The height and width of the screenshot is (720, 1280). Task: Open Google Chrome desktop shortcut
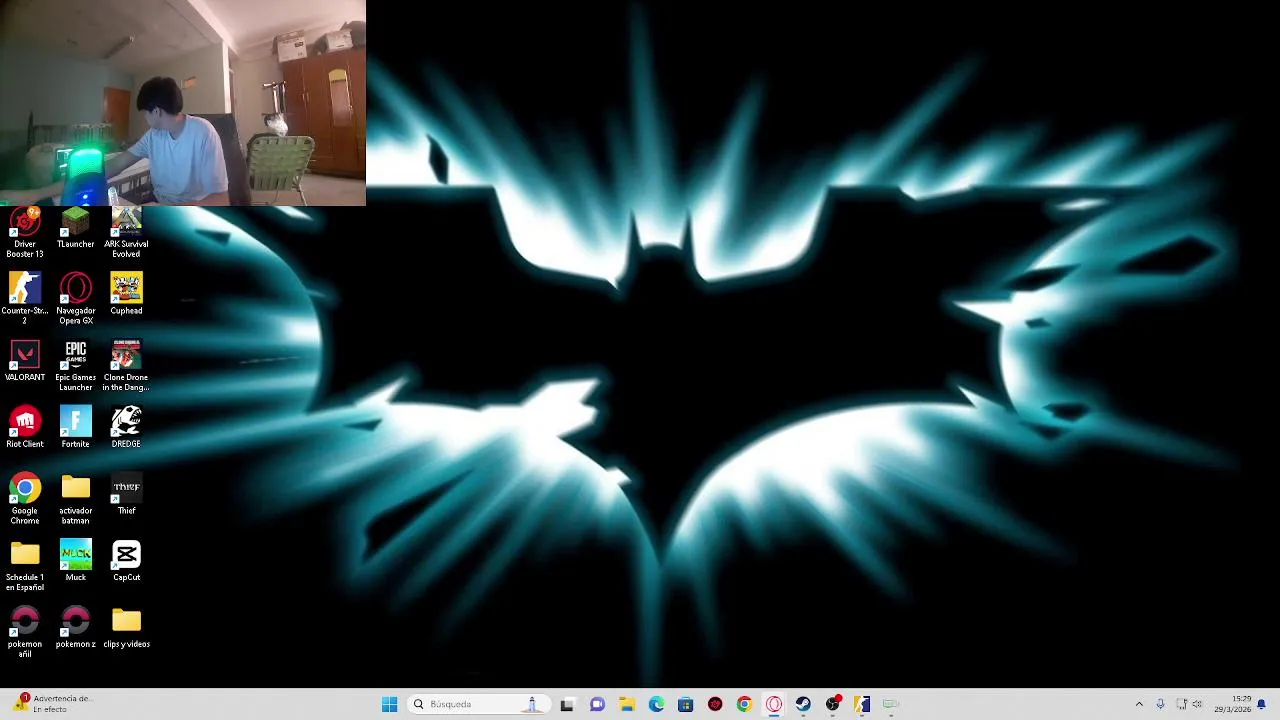click(x=25, y=499)
